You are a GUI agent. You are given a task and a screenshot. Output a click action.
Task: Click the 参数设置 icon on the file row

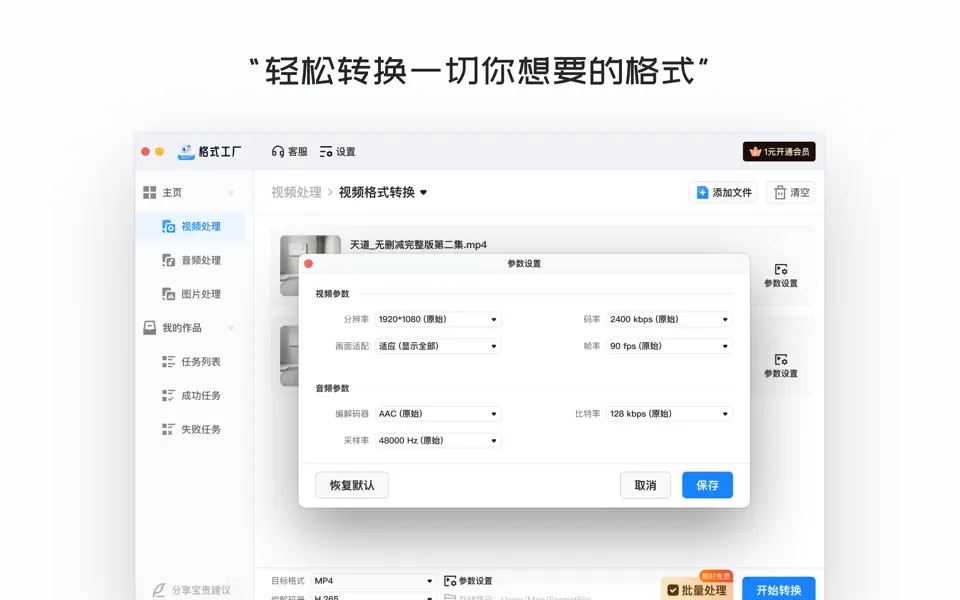(781, 269)
